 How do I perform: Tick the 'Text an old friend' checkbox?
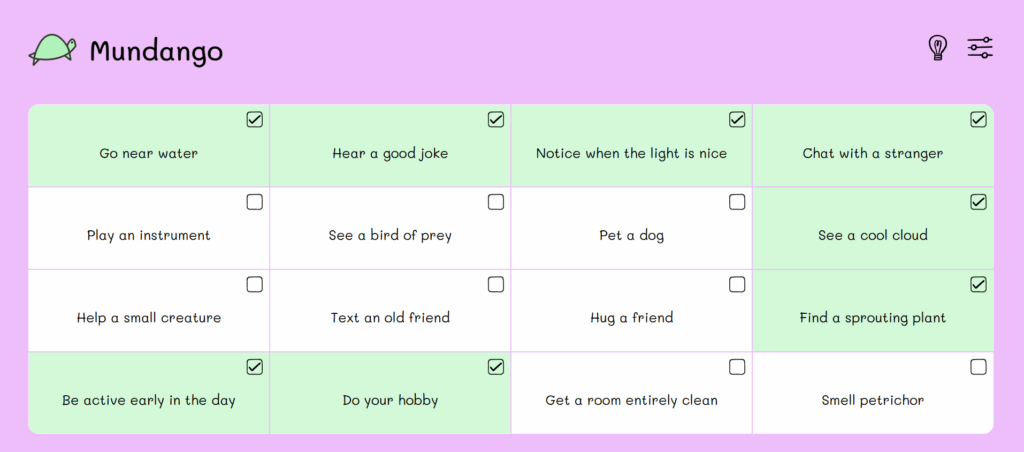pos(496,285)
